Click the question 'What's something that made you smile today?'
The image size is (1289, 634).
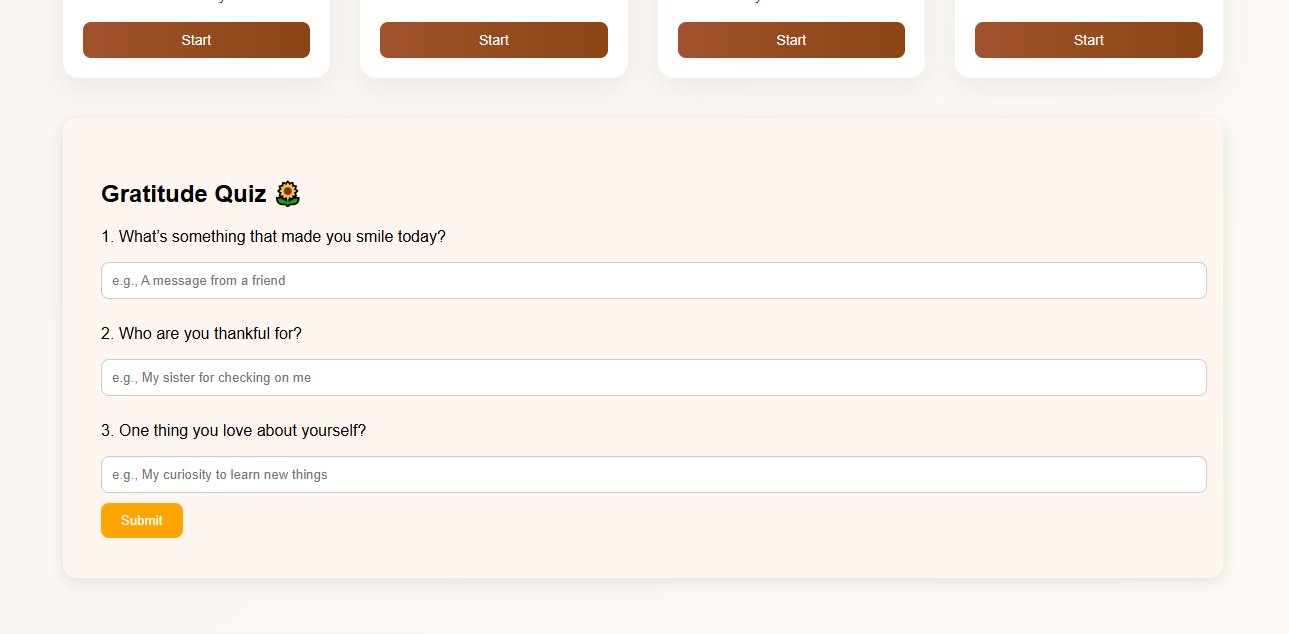[x=273, y=237]
